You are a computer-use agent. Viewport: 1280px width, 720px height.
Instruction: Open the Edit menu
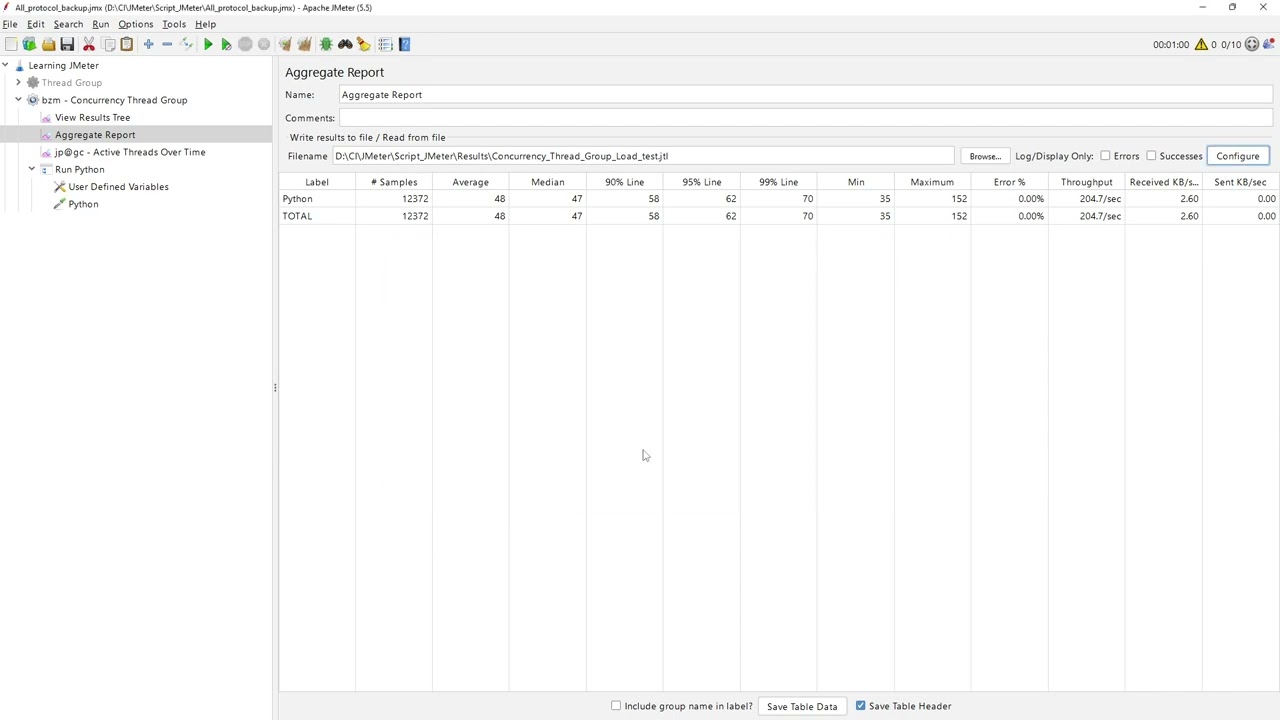point(35,24)
